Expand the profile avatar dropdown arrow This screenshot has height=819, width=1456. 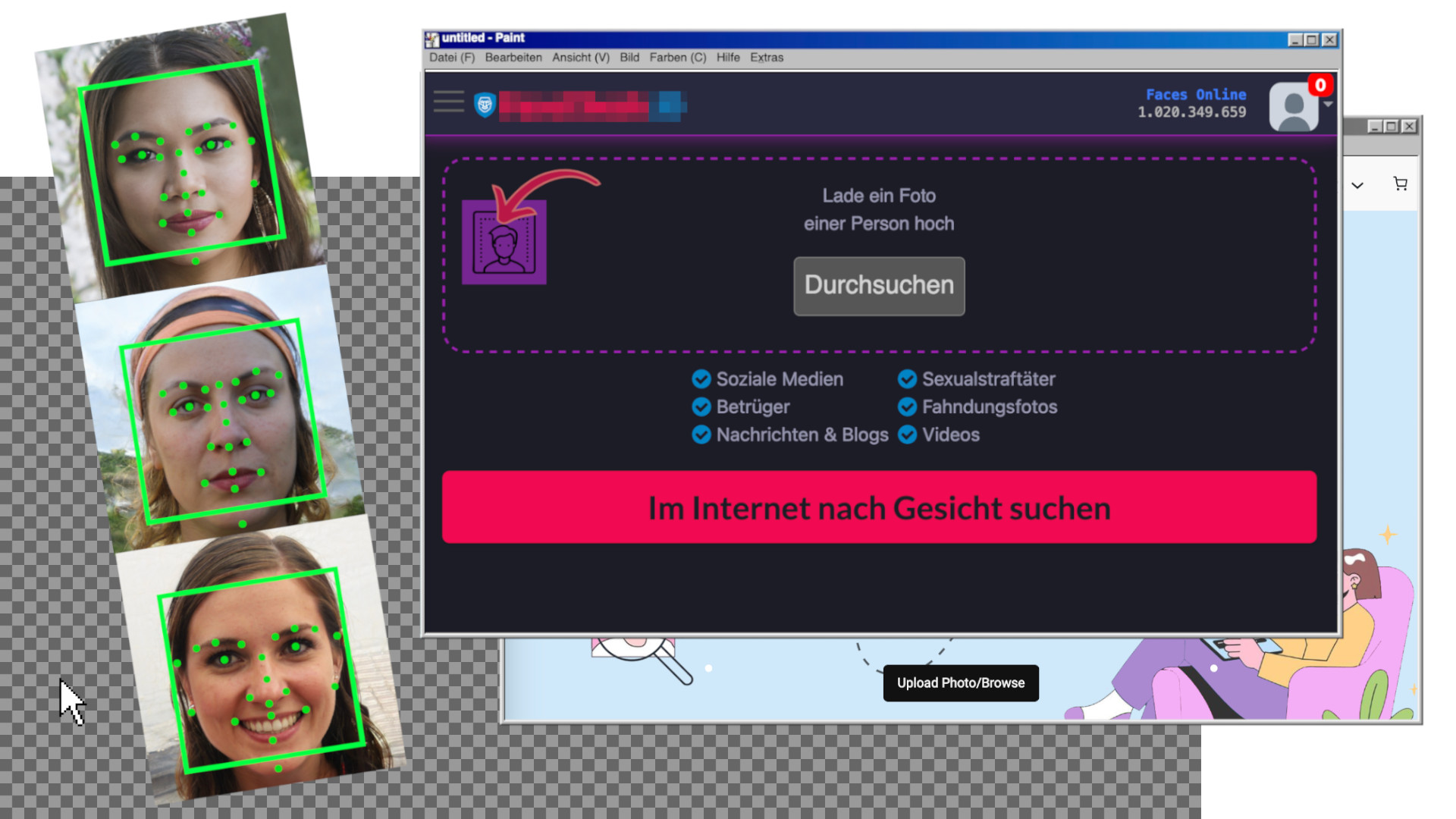click(x=1328, y=105)
